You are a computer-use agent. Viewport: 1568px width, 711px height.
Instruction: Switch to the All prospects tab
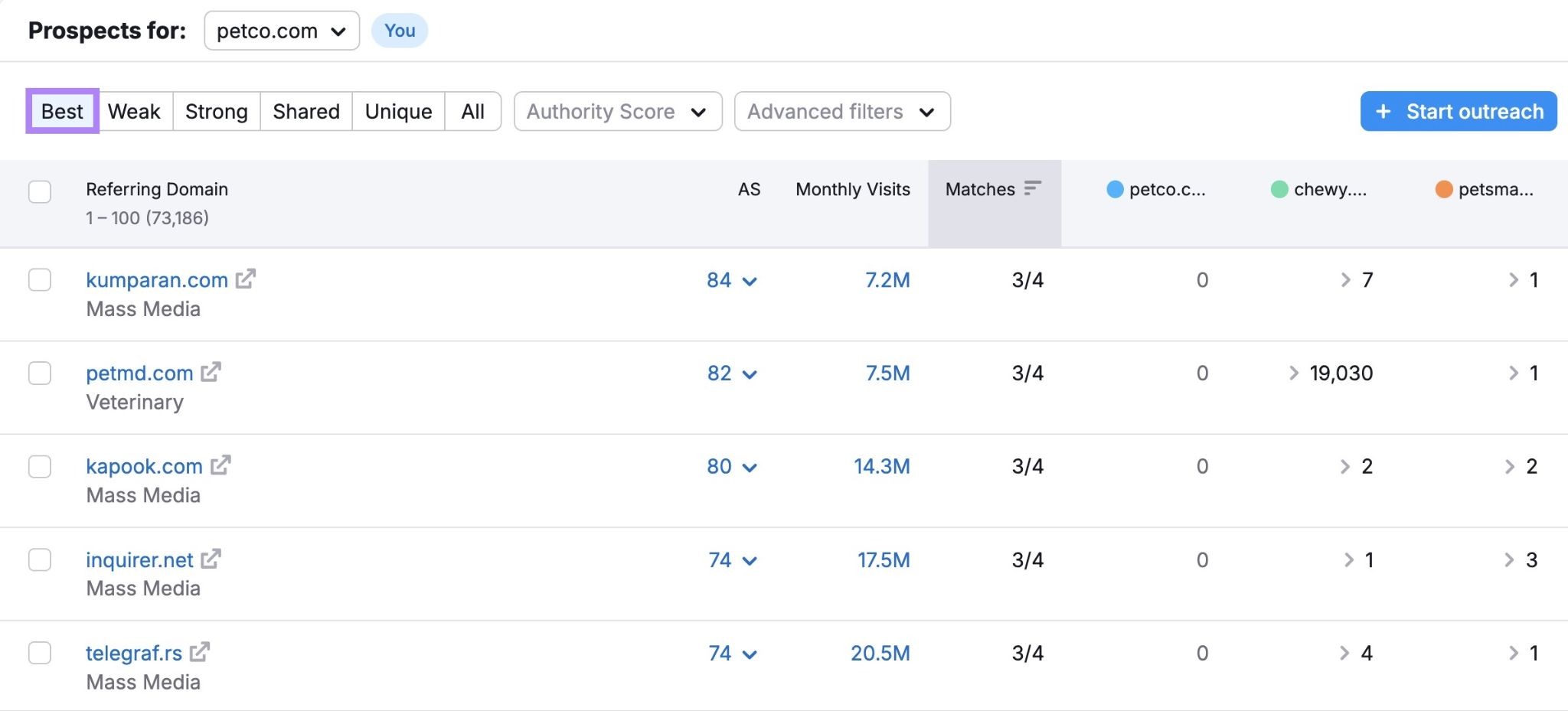pos(472,111)
